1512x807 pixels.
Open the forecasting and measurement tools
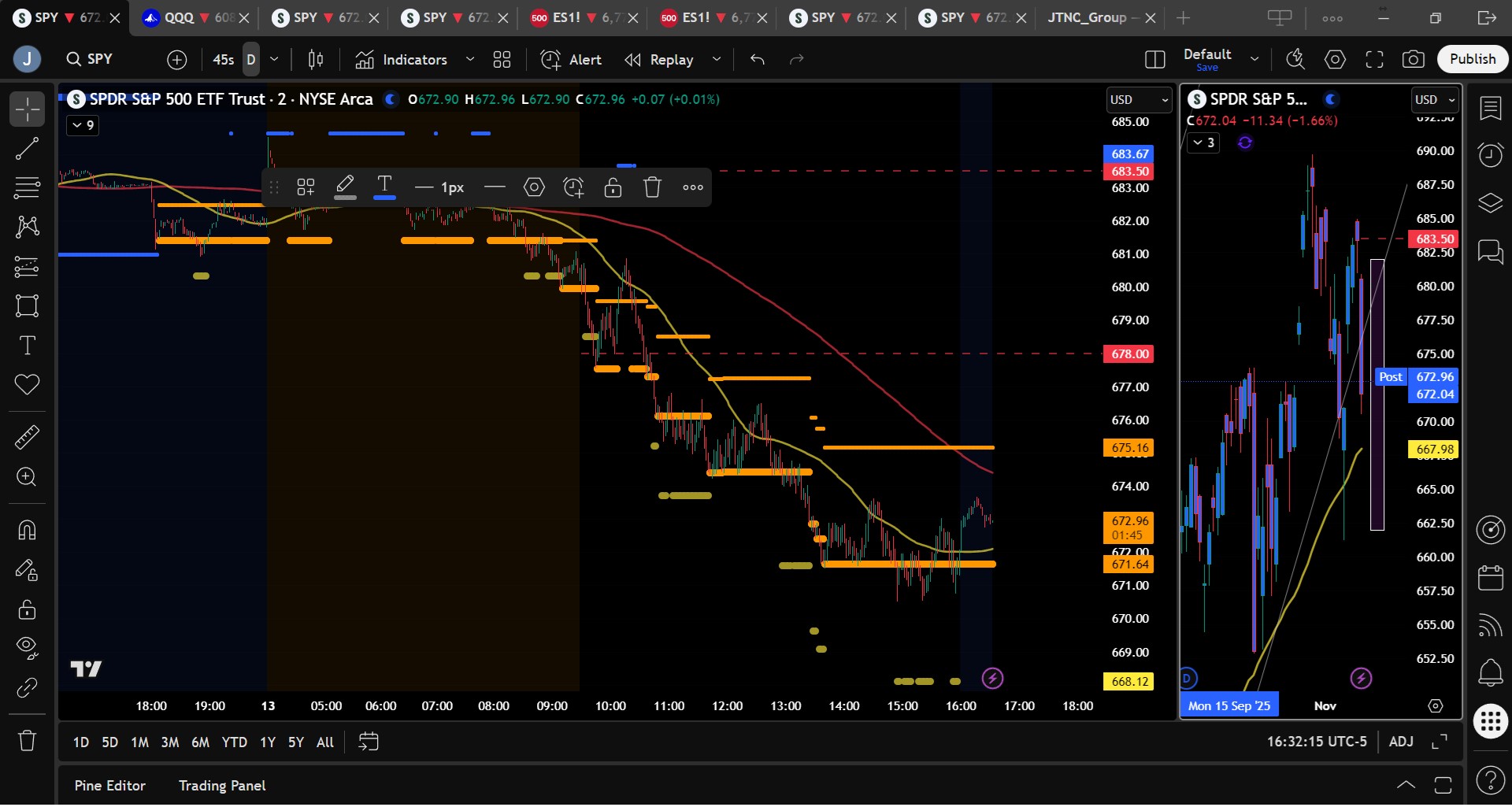click(27, 267)
